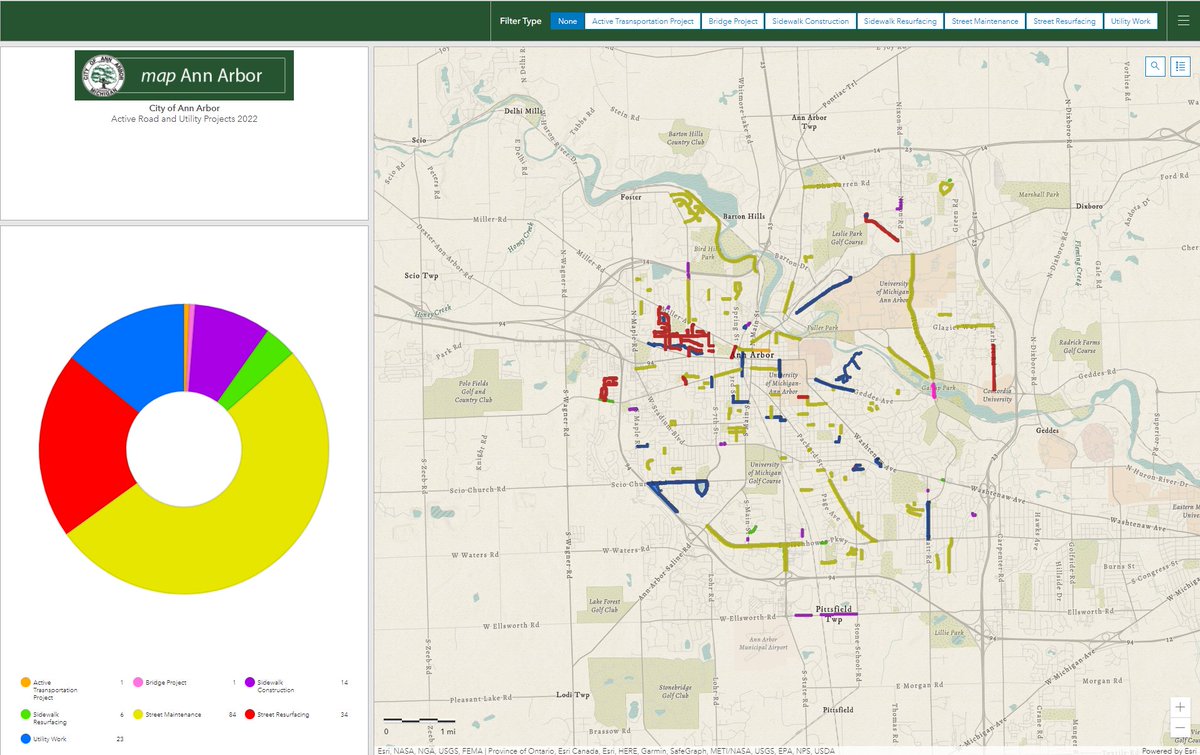Click the Delhi Mills map label
The image size is (1200, 755).
coord(523,112)
